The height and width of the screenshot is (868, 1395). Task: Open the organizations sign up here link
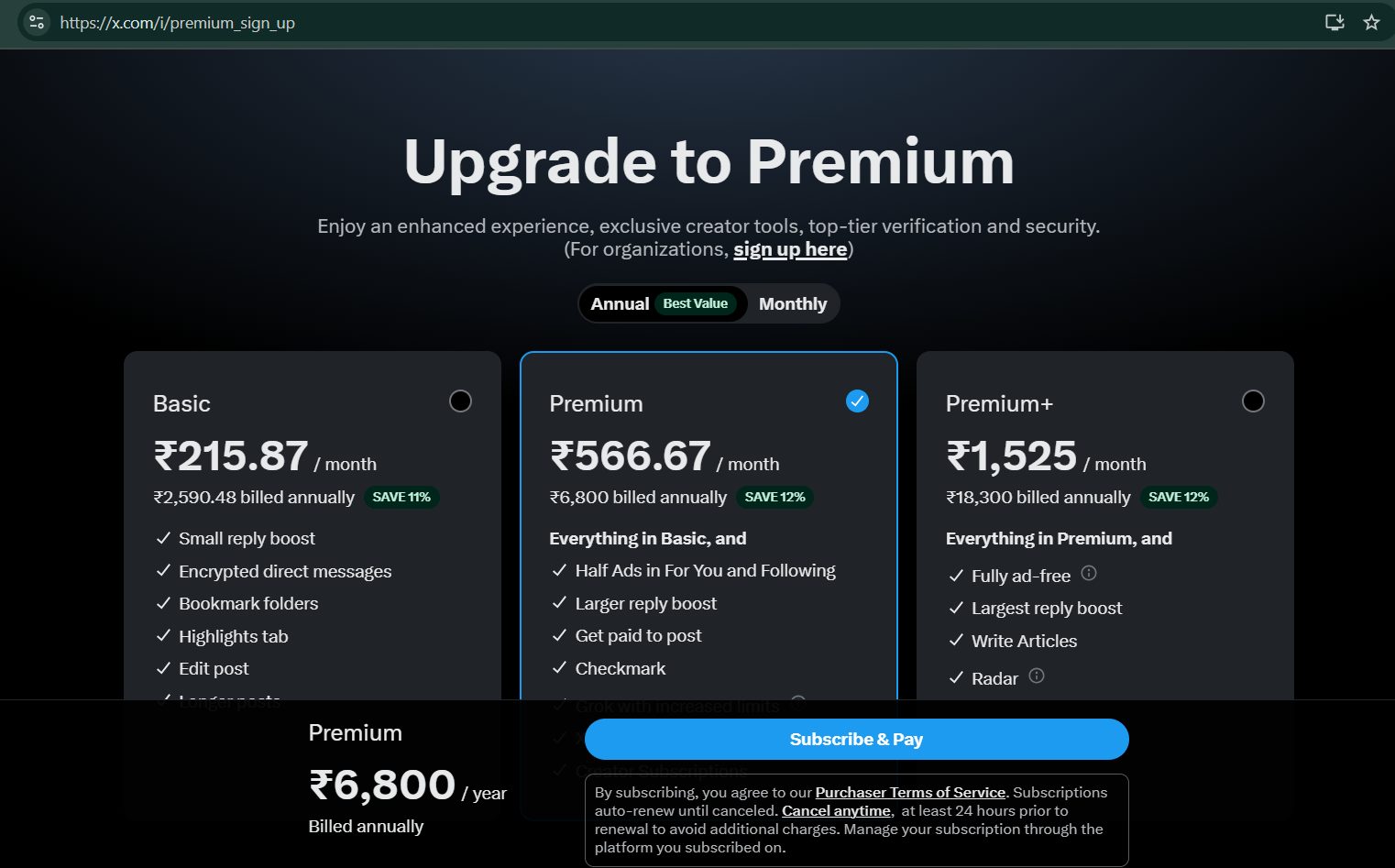(x=790, y=249)
